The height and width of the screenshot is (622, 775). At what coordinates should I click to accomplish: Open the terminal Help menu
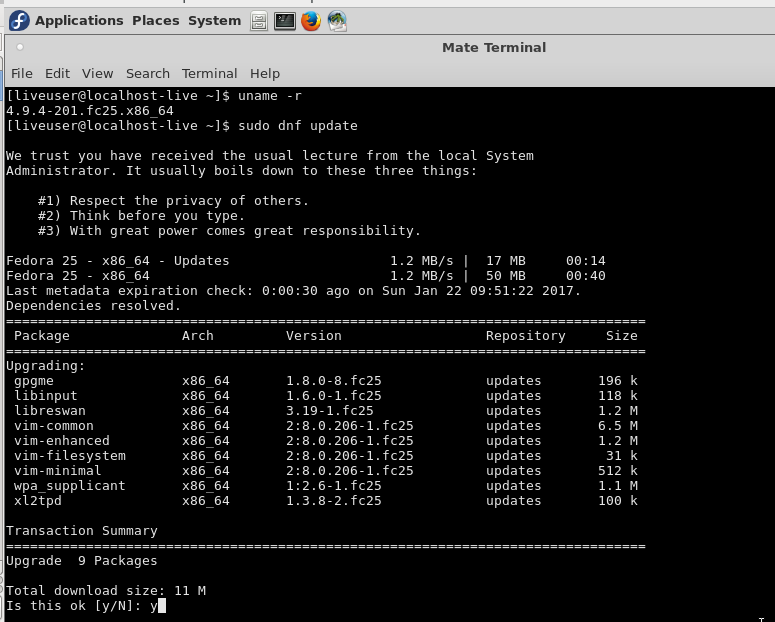265,74
